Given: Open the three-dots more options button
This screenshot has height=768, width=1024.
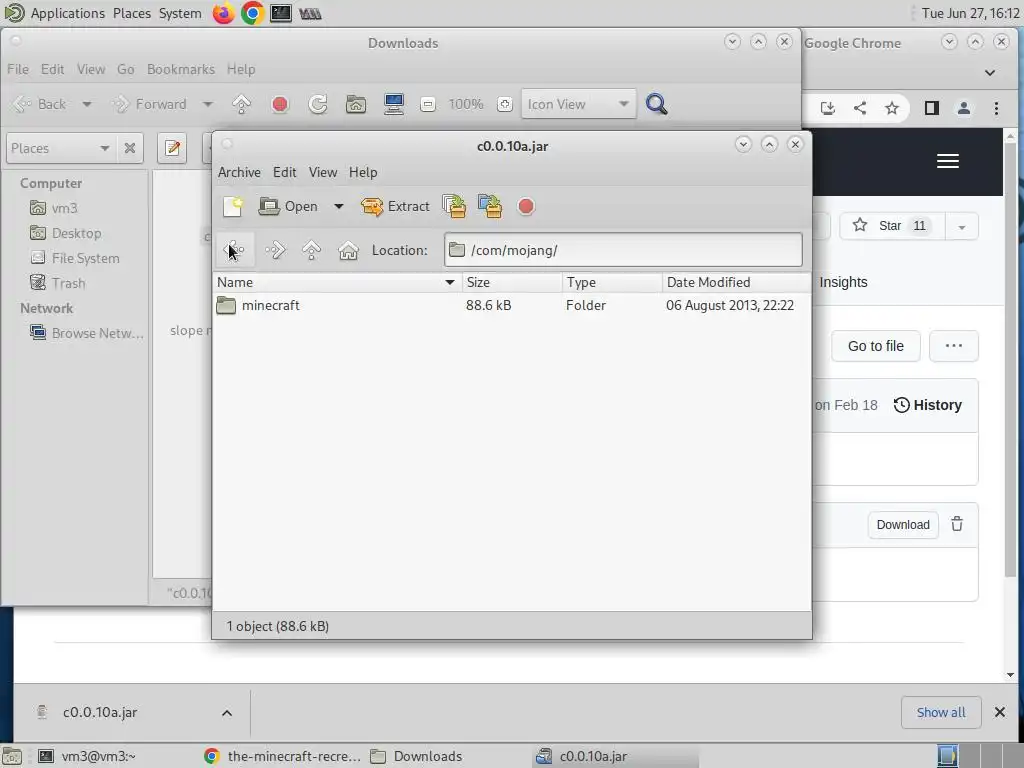Looking at the screenshot, I should pos(953,346).
